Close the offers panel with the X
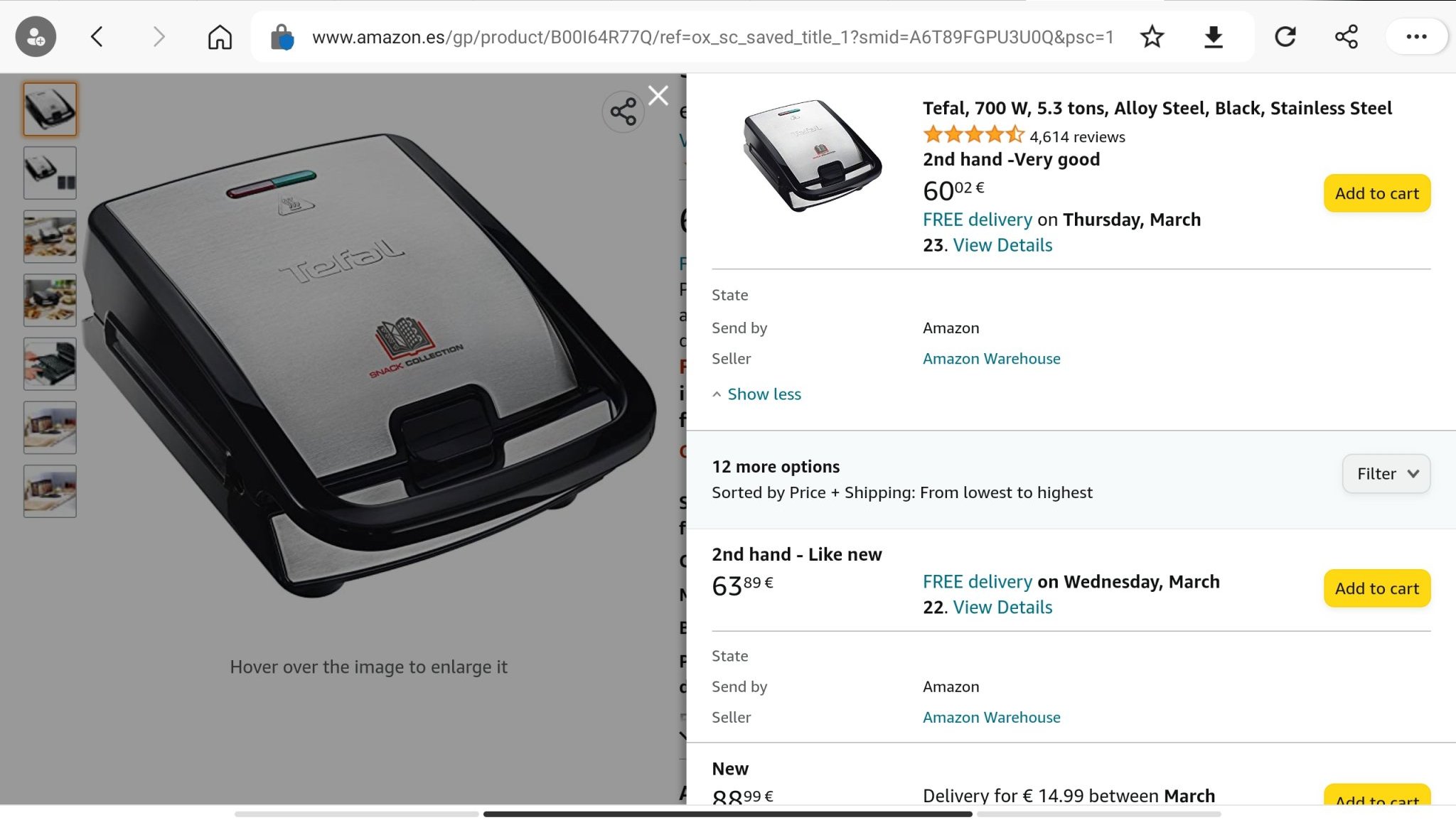This screenshot has height=825, width=1456. pyautogui.click(x=658, y=95)
